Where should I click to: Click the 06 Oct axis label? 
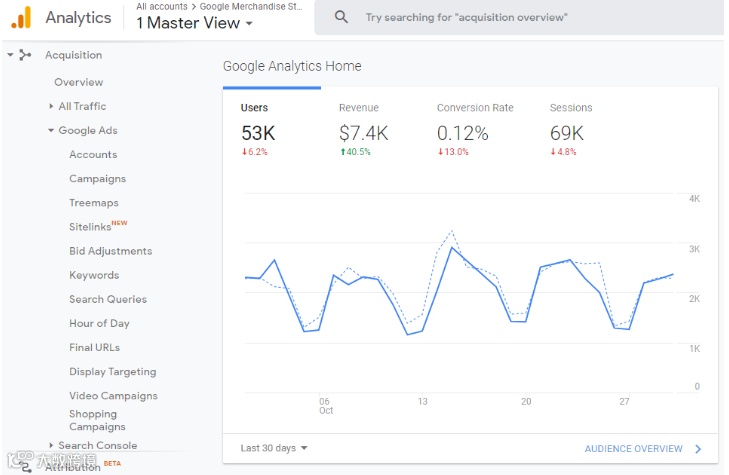(x=325, y=406)
